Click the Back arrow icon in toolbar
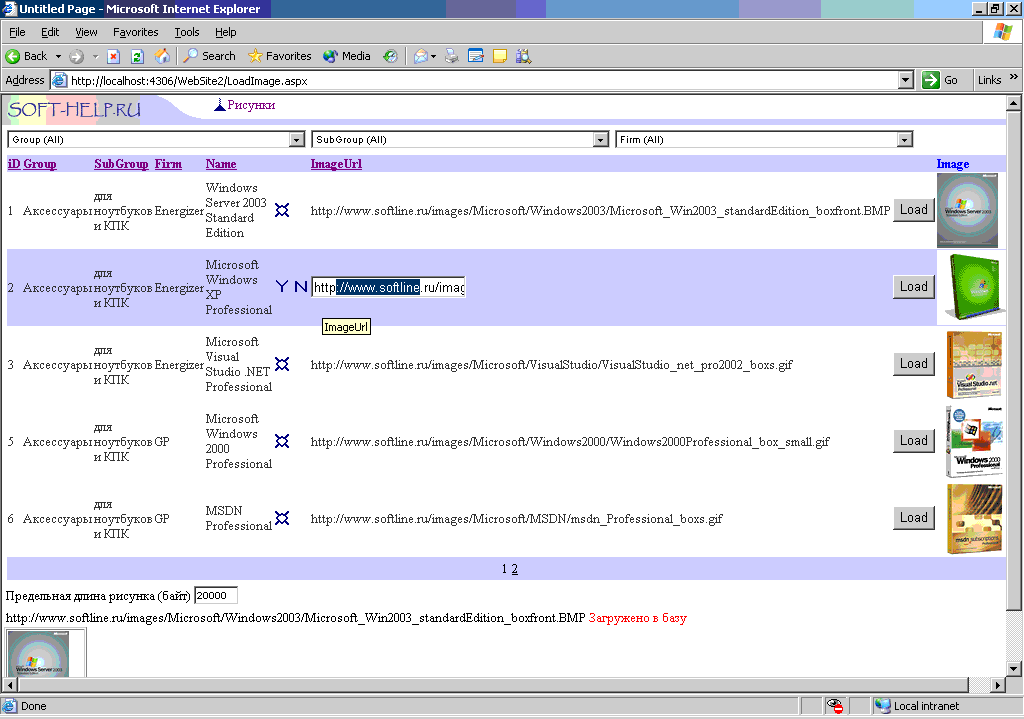 12,56
